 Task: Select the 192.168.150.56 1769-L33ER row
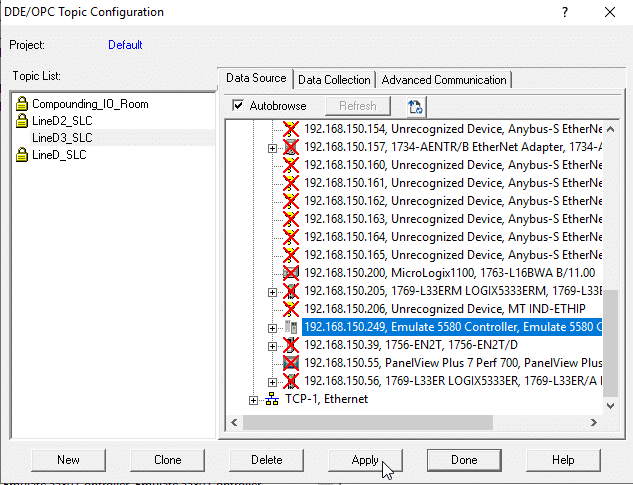tap(453, 381)
